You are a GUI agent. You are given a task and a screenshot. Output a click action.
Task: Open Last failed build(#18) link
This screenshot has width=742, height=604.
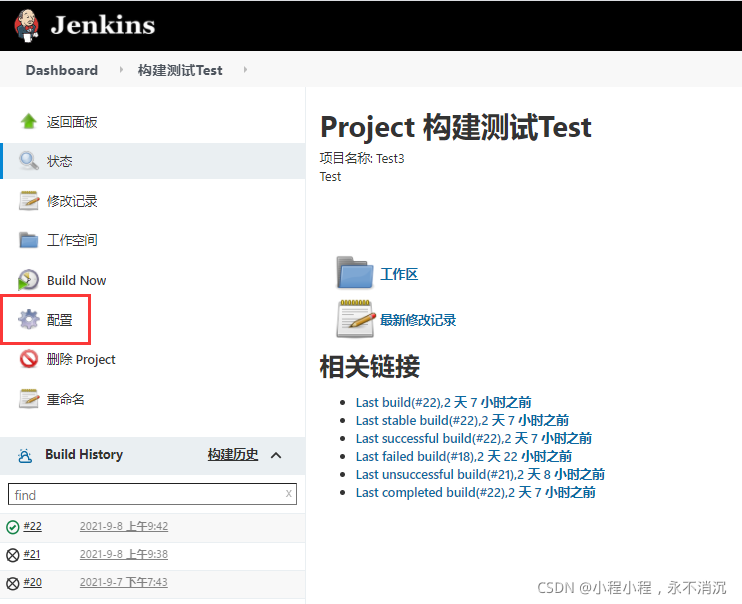(x=464, y=456)
